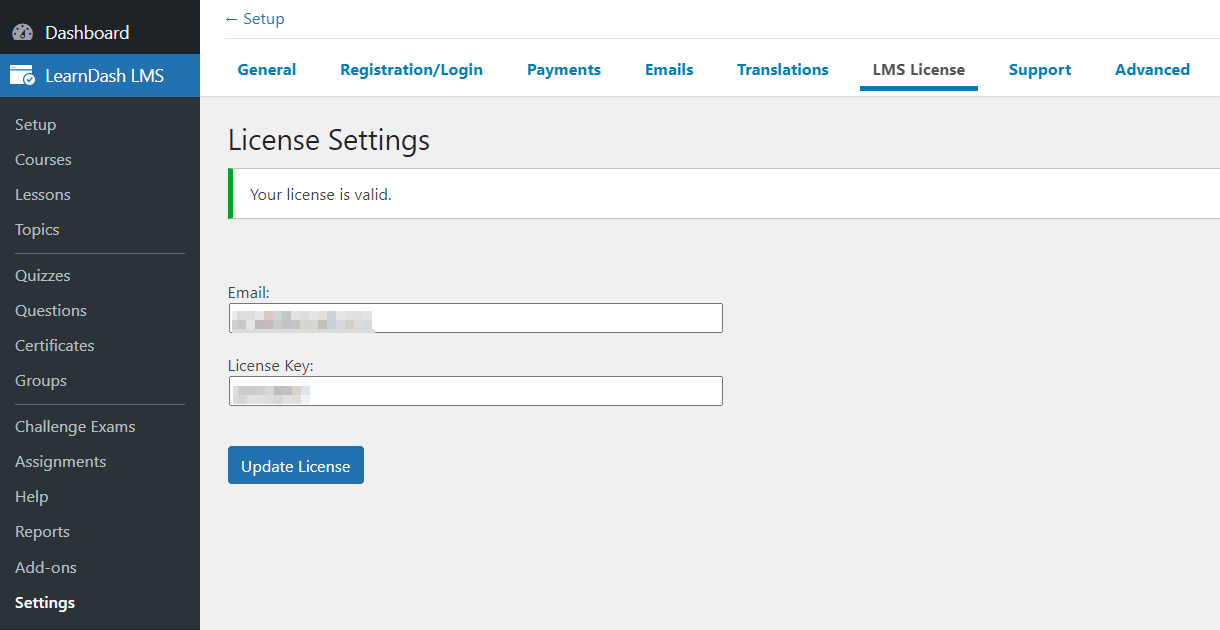
Task: Open the Assignments page
Action: point(60,462)
